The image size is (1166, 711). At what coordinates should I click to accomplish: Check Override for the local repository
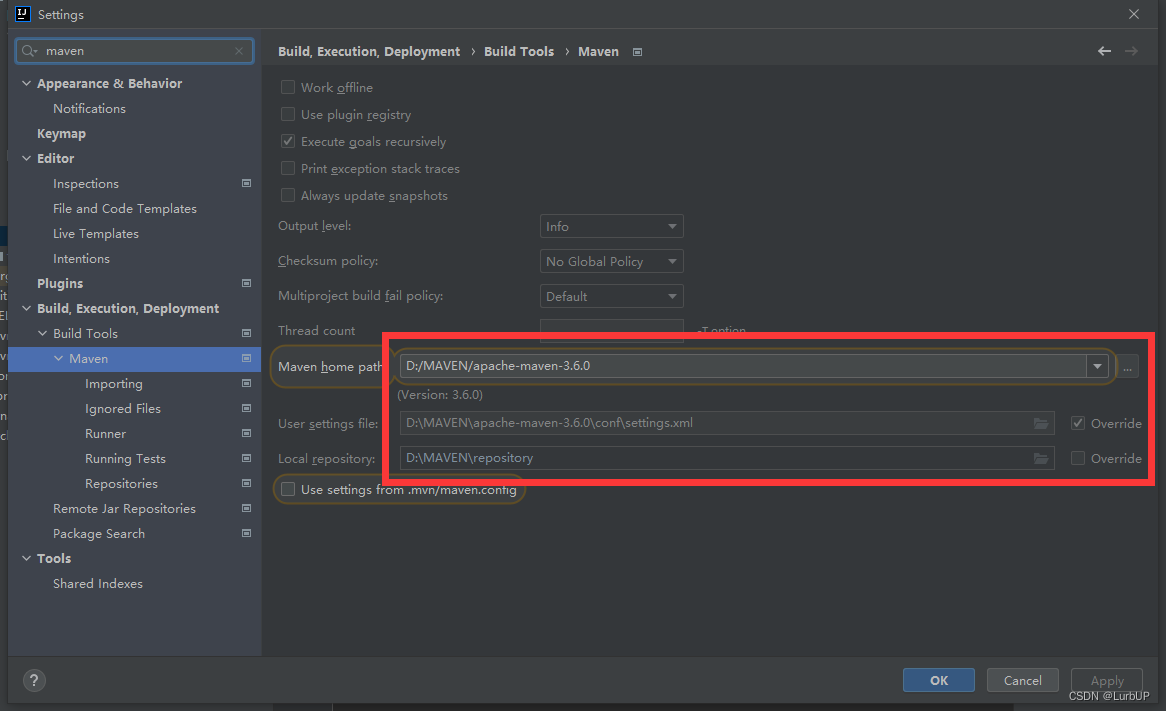[x=1078, y=458]
